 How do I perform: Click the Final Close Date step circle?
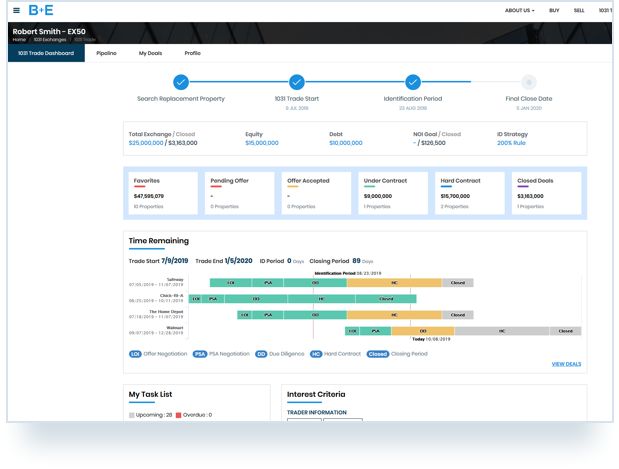pyautogui.click(x=529, y=82)
